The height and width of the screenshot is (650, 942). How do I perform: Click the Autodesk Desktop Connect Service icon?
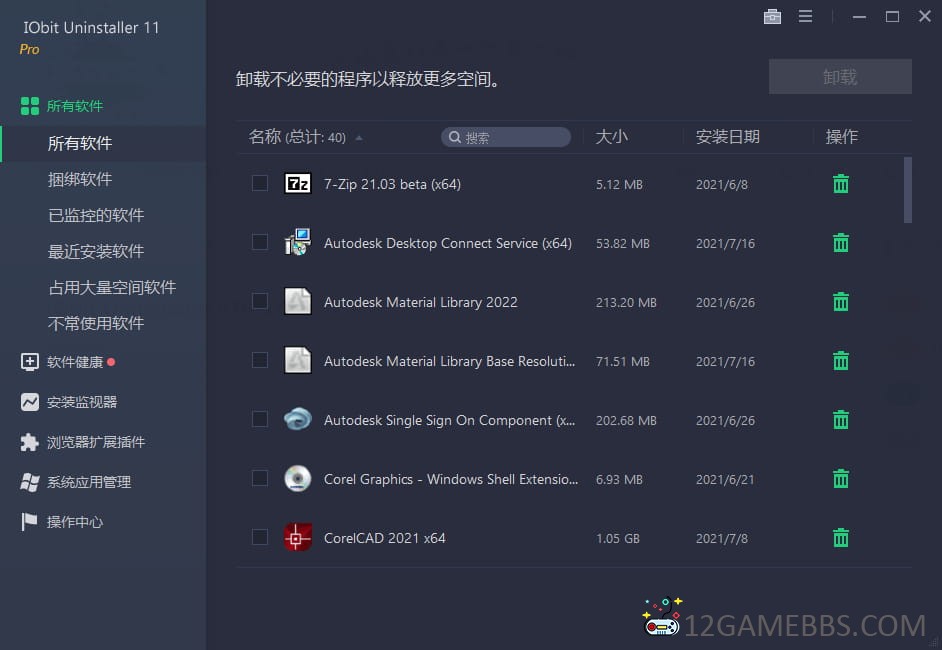[297, 242]
